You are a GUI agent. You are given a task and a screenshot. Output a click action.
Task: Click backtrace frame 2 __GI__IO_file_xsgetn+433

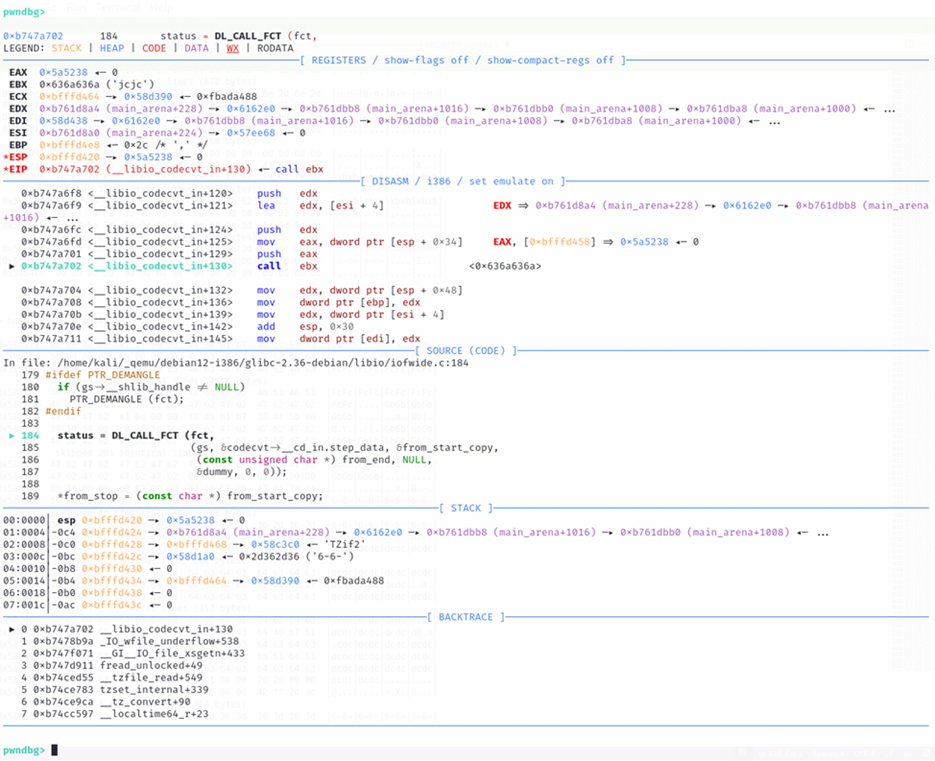click(x=133, y=654)
